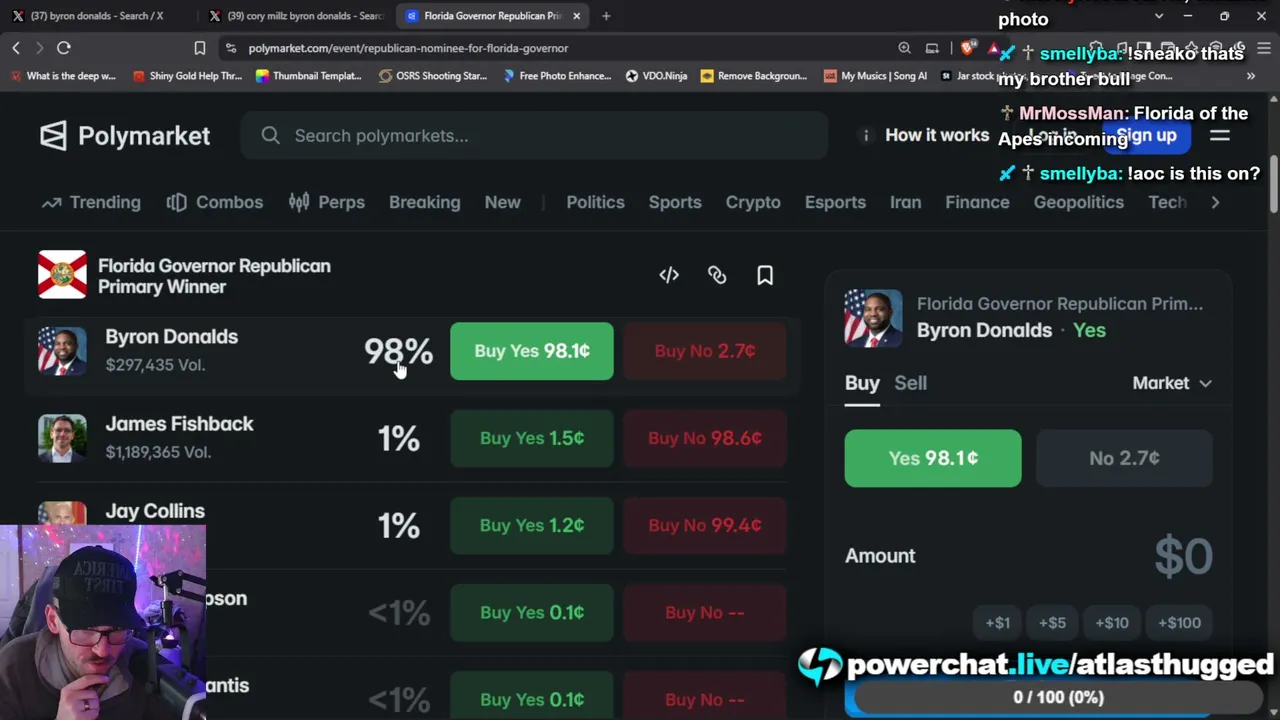Open the Free Photo Enhancer bookmark
The image size is (1280, 720).
click(557, 76)
